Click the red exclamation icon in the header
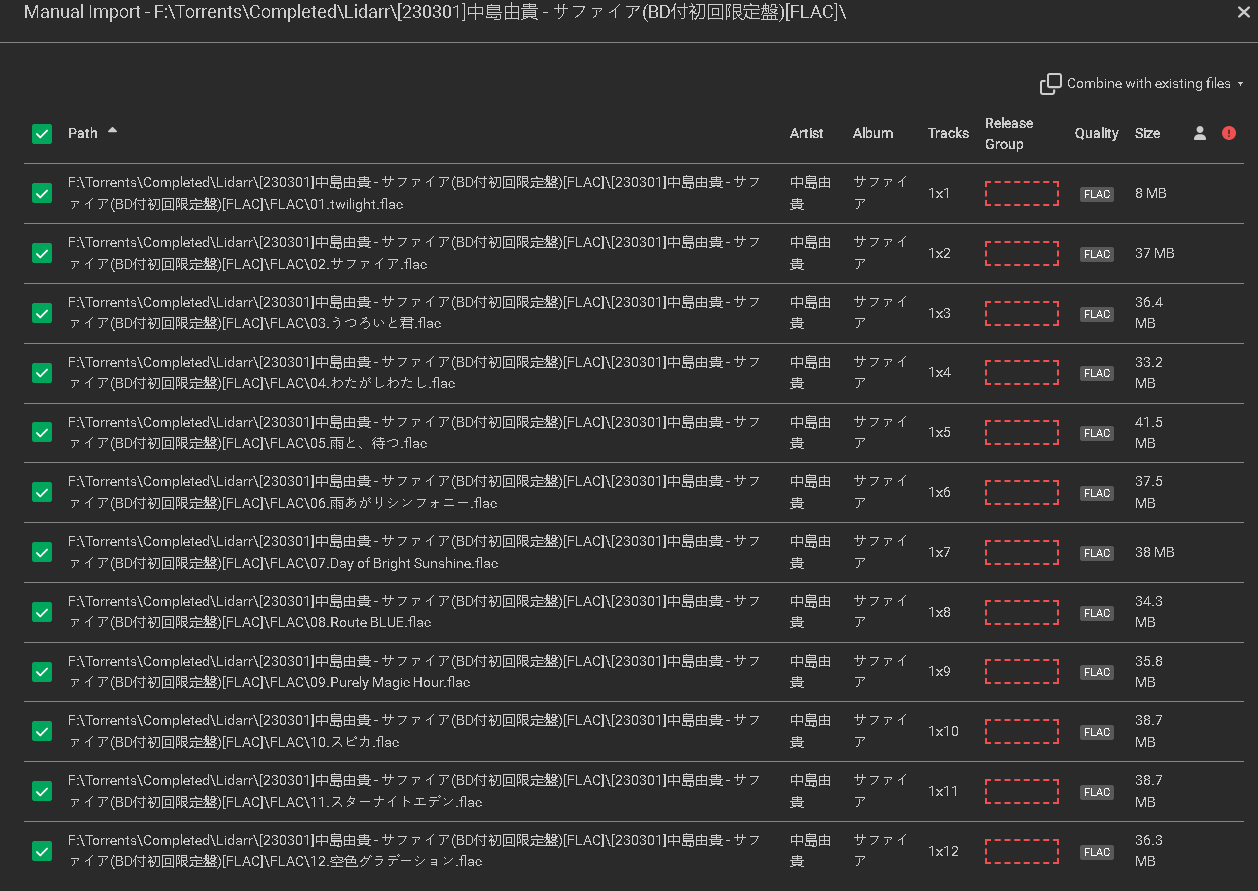The height and width of the screenshot is (891, 1258). (1229, 133)
